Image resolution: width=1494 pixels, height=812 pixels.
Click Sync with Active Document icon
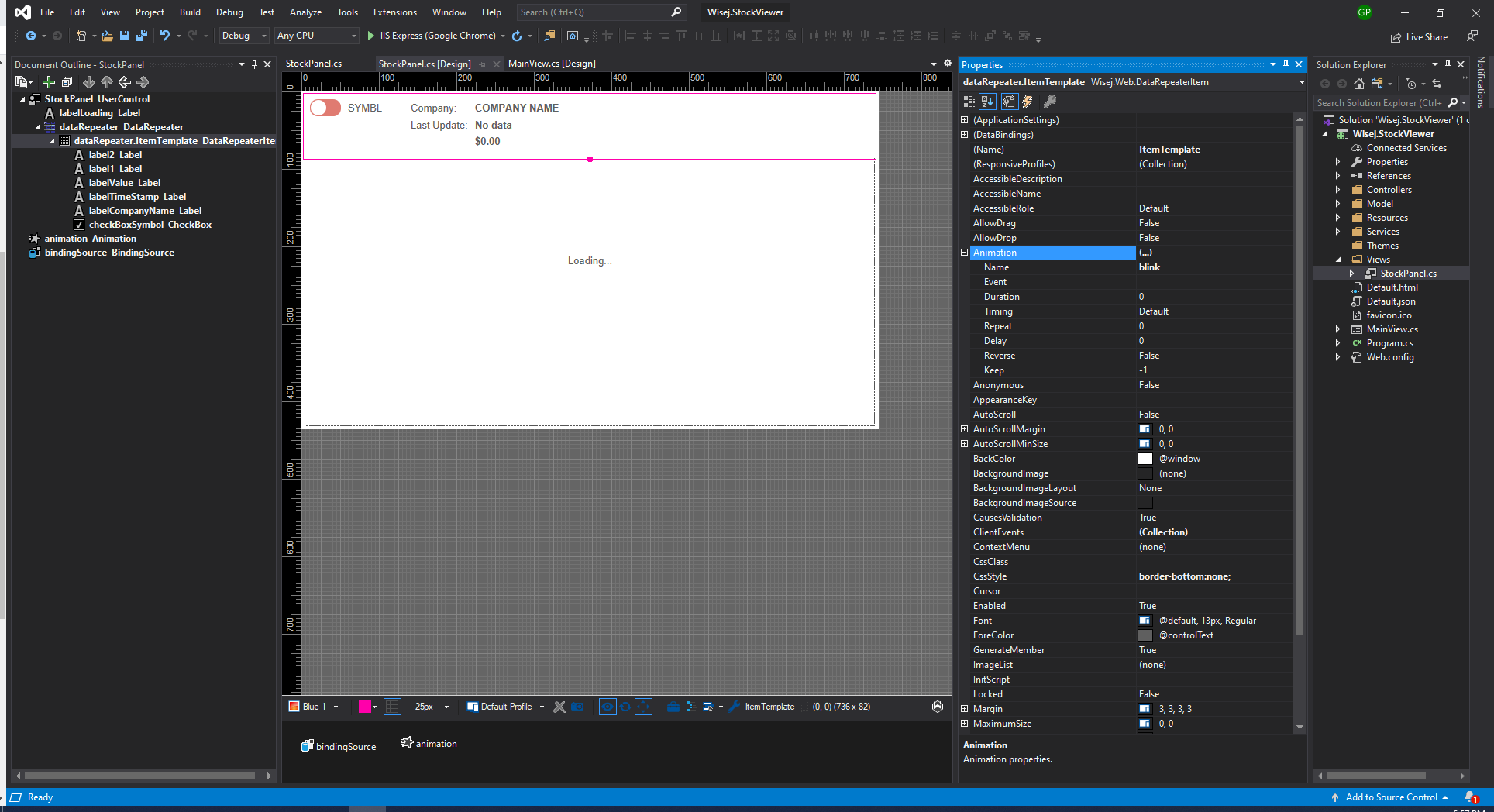coord(1437,84)
